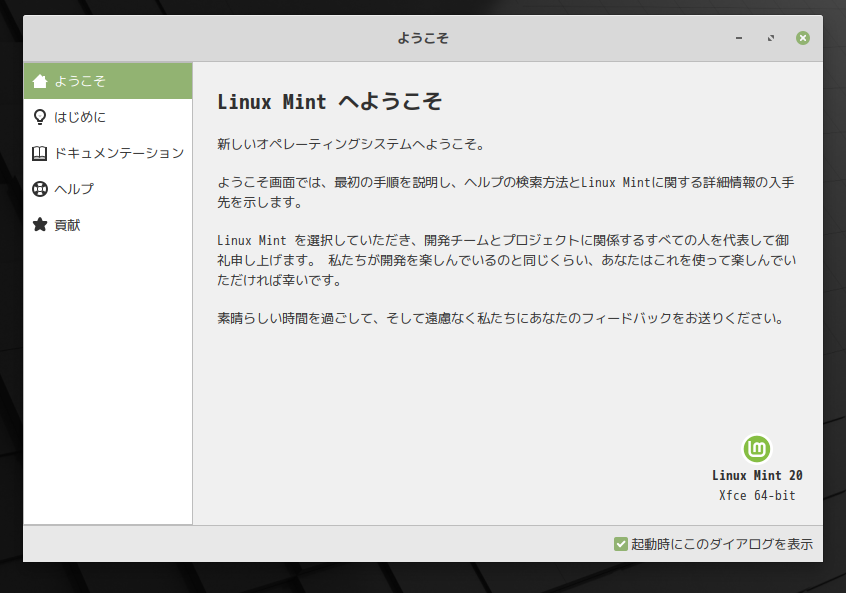846x593 pixels.
Task: Click the Xfce 64-bit edition text
Action: [757, 495]
